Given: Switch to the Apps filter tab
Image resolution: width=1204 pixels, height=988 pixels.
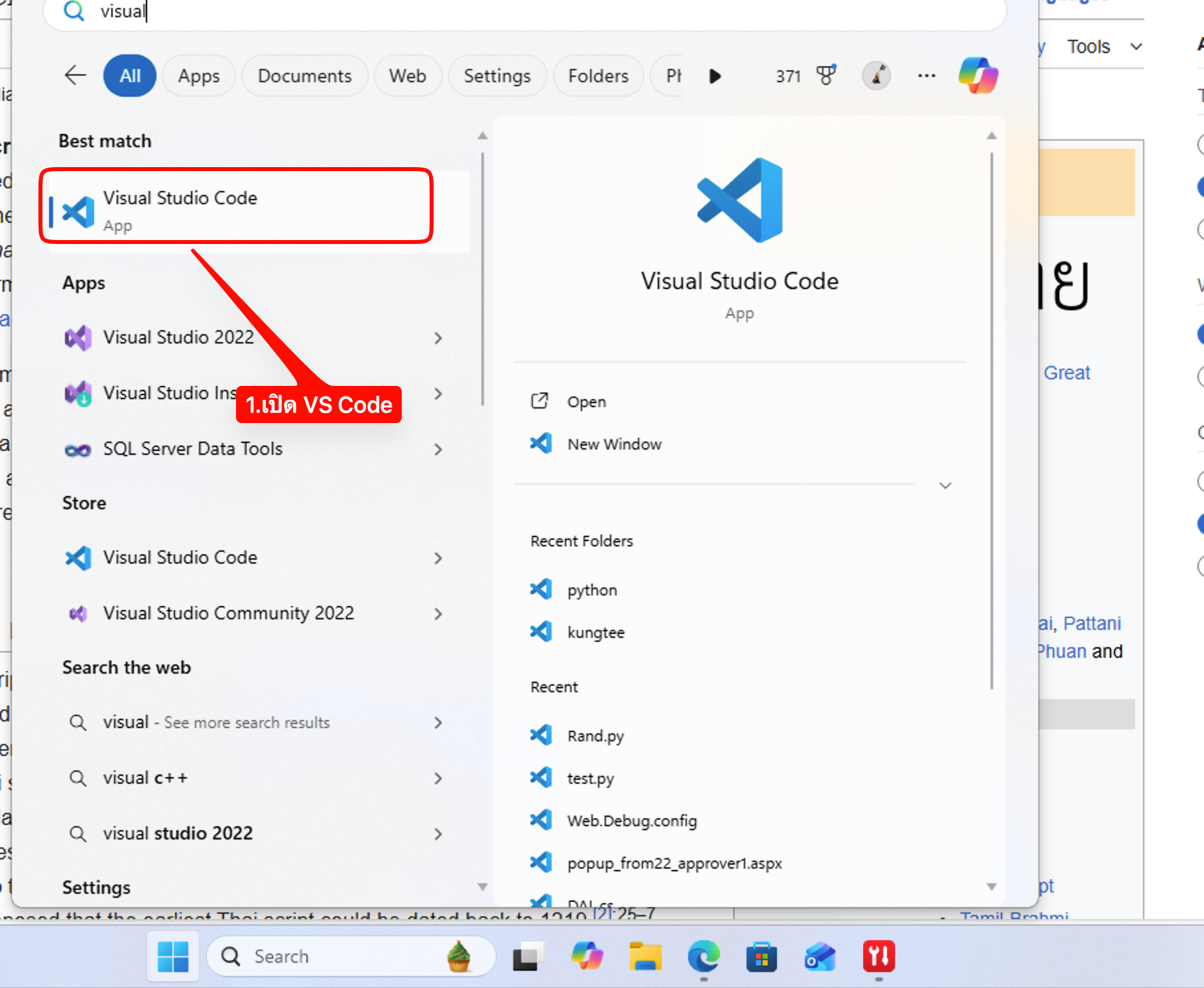Looking at the screenshot, I should pyautogui.click(x=198, y=76).
